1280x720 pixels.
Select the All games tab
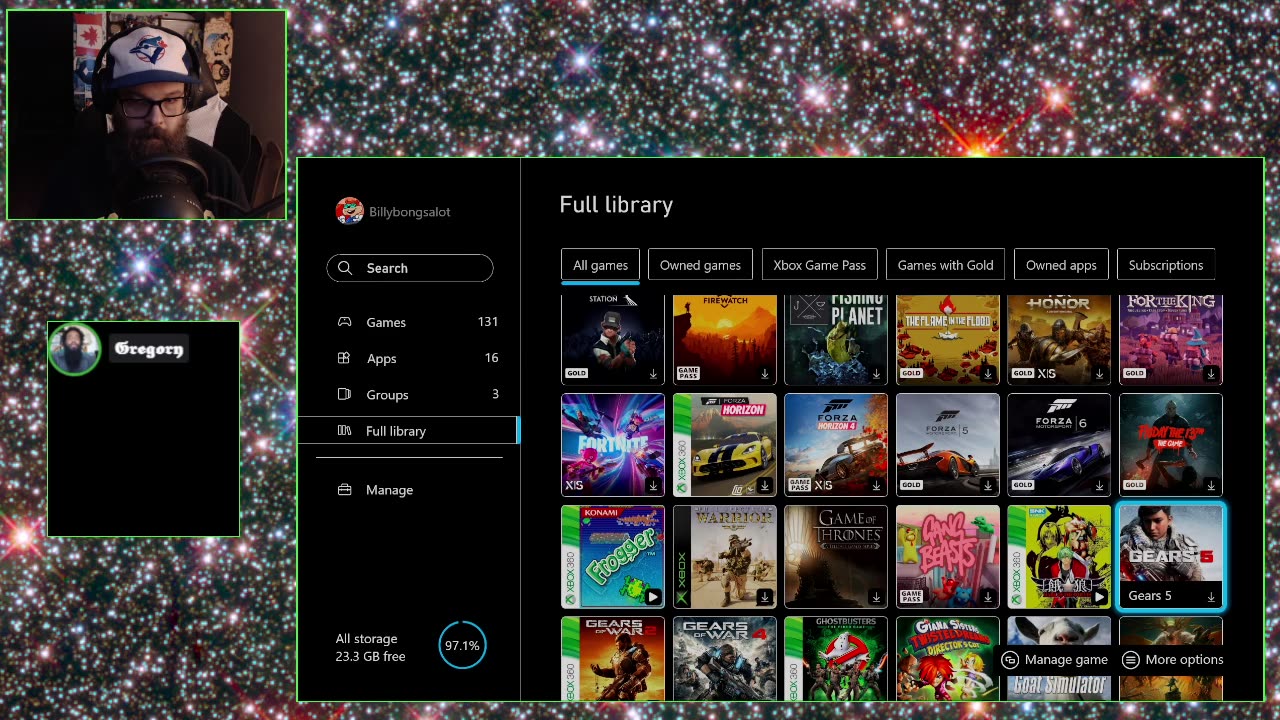point(600,265)
